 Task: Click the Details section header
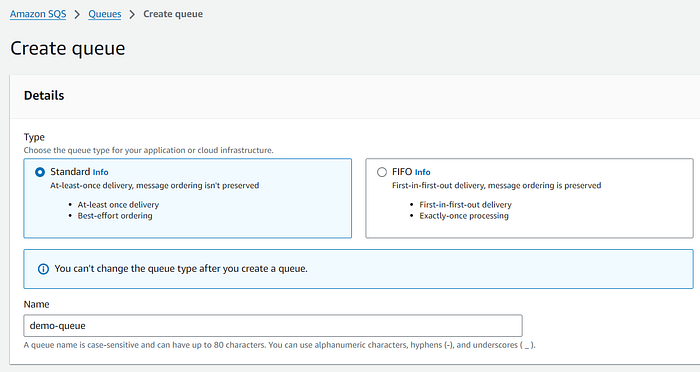44,96
